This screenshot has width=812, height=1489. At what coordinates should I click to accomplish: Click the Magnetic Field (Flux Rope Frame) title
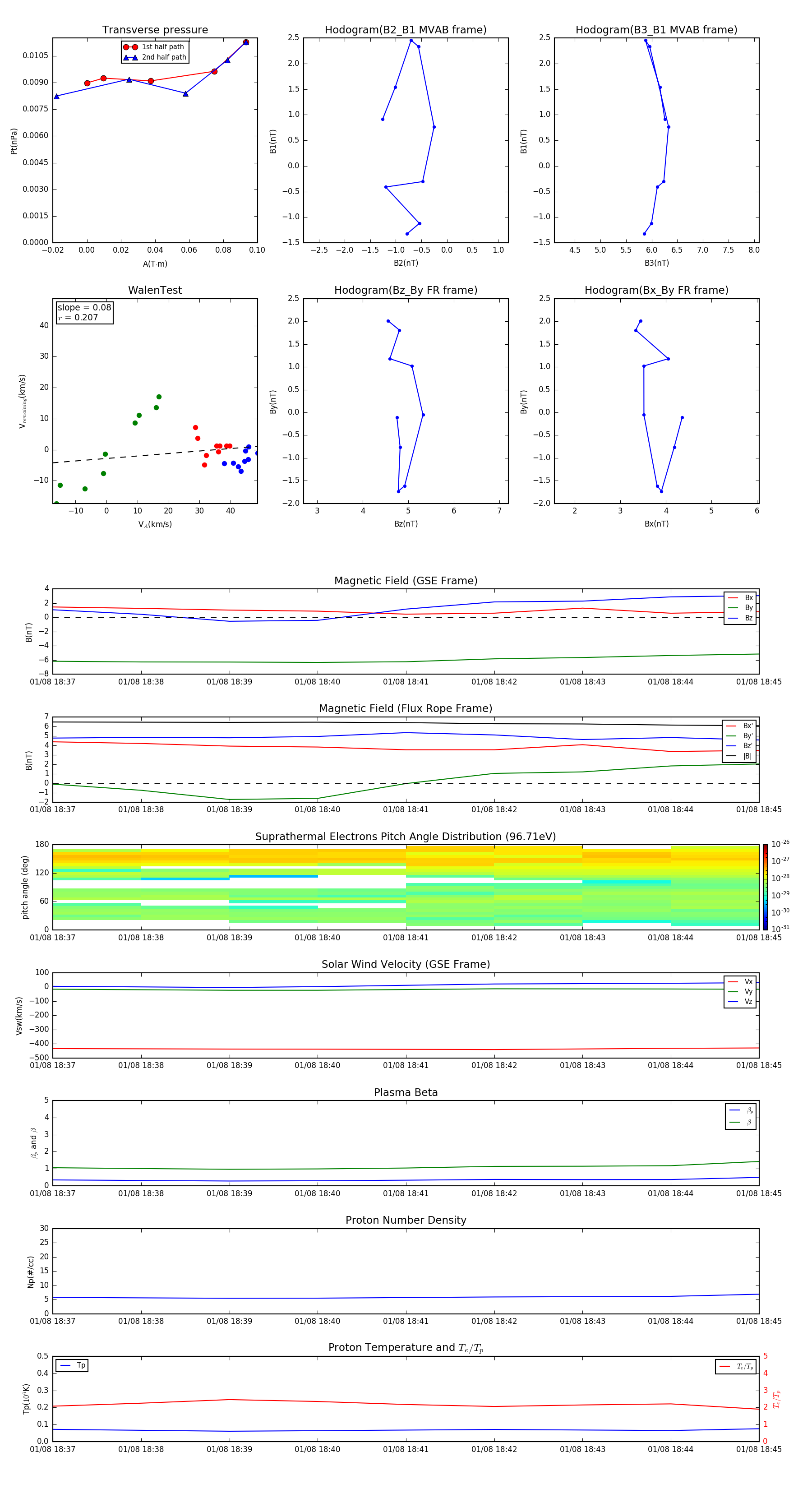pos(406,709)
